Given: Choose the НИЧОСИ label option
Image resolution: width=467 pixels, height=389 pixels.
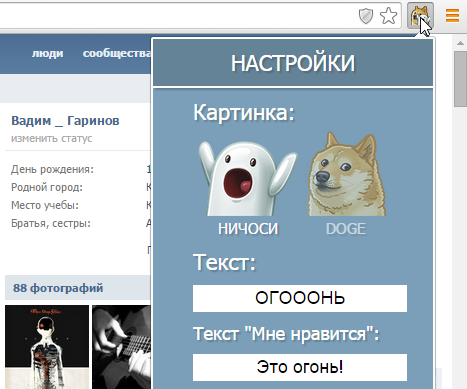Looking at the screenshot, I should [x=248, y=229].
